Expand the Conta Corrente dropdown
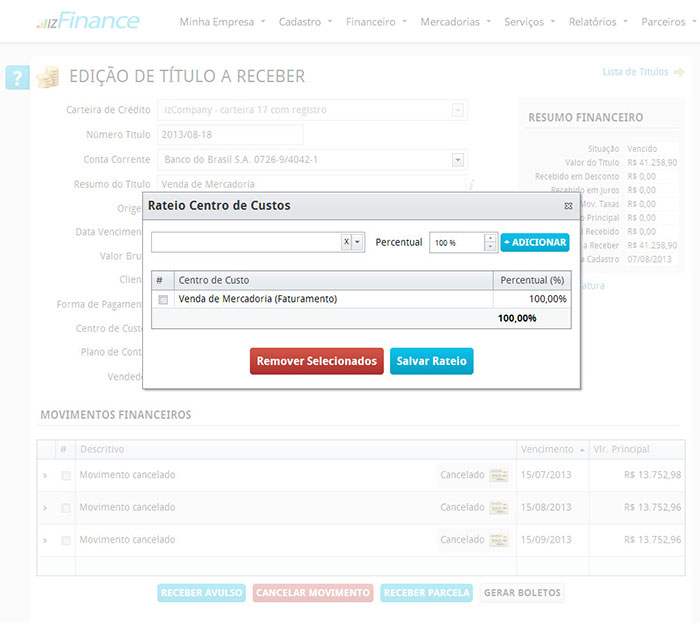700x623 pixels. click(x=458, y=159)
